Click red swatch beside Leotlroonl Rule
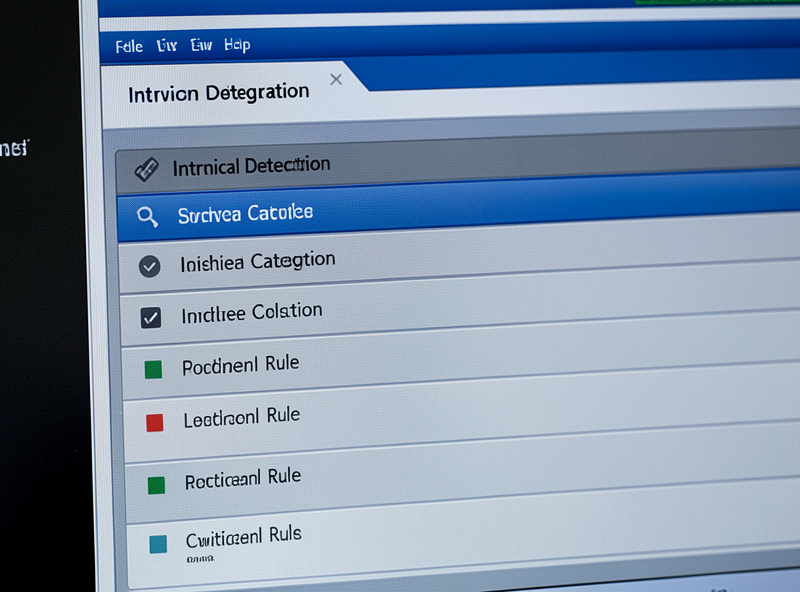Image resolution: width=800 pixels, height=592 pixels. point(155,423)
